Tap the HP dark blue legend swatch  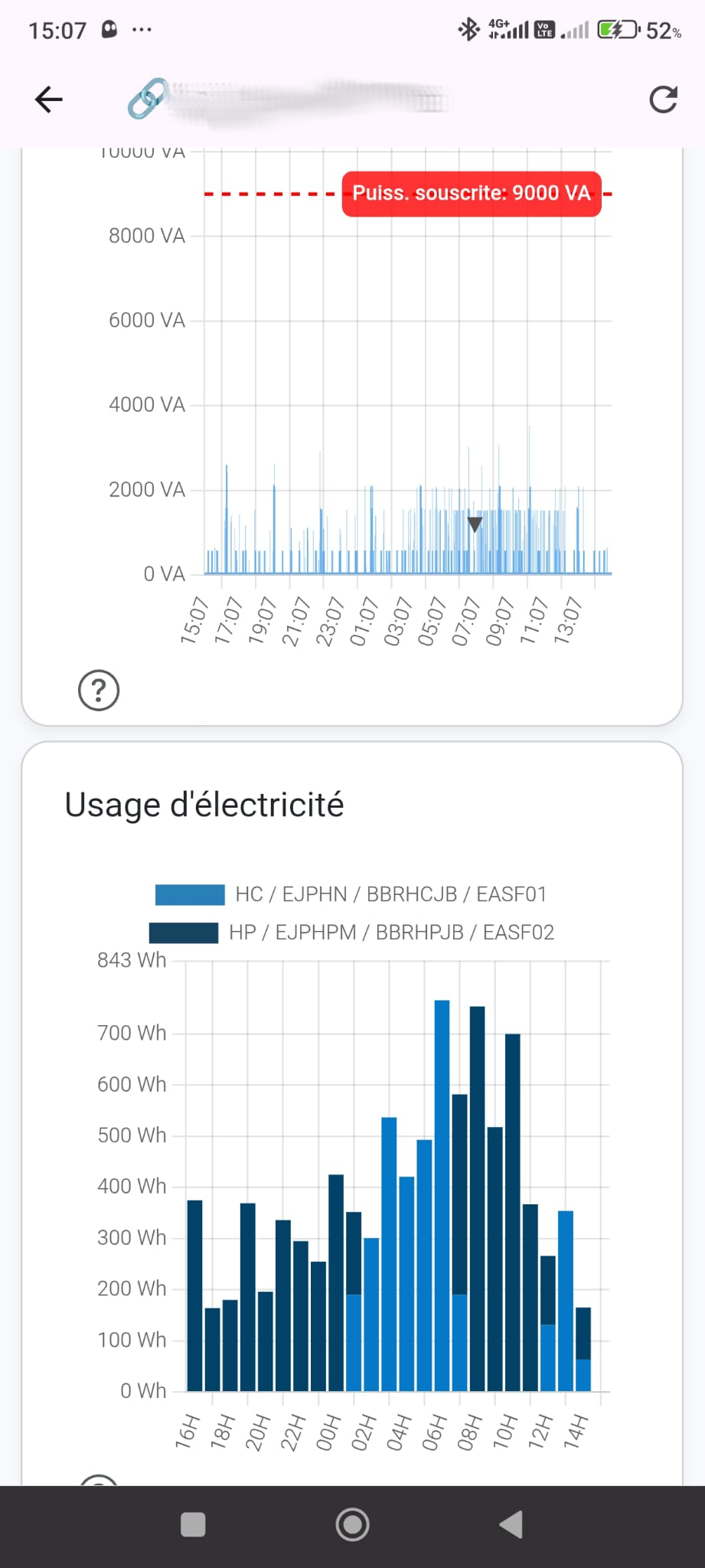pos(184,933)
